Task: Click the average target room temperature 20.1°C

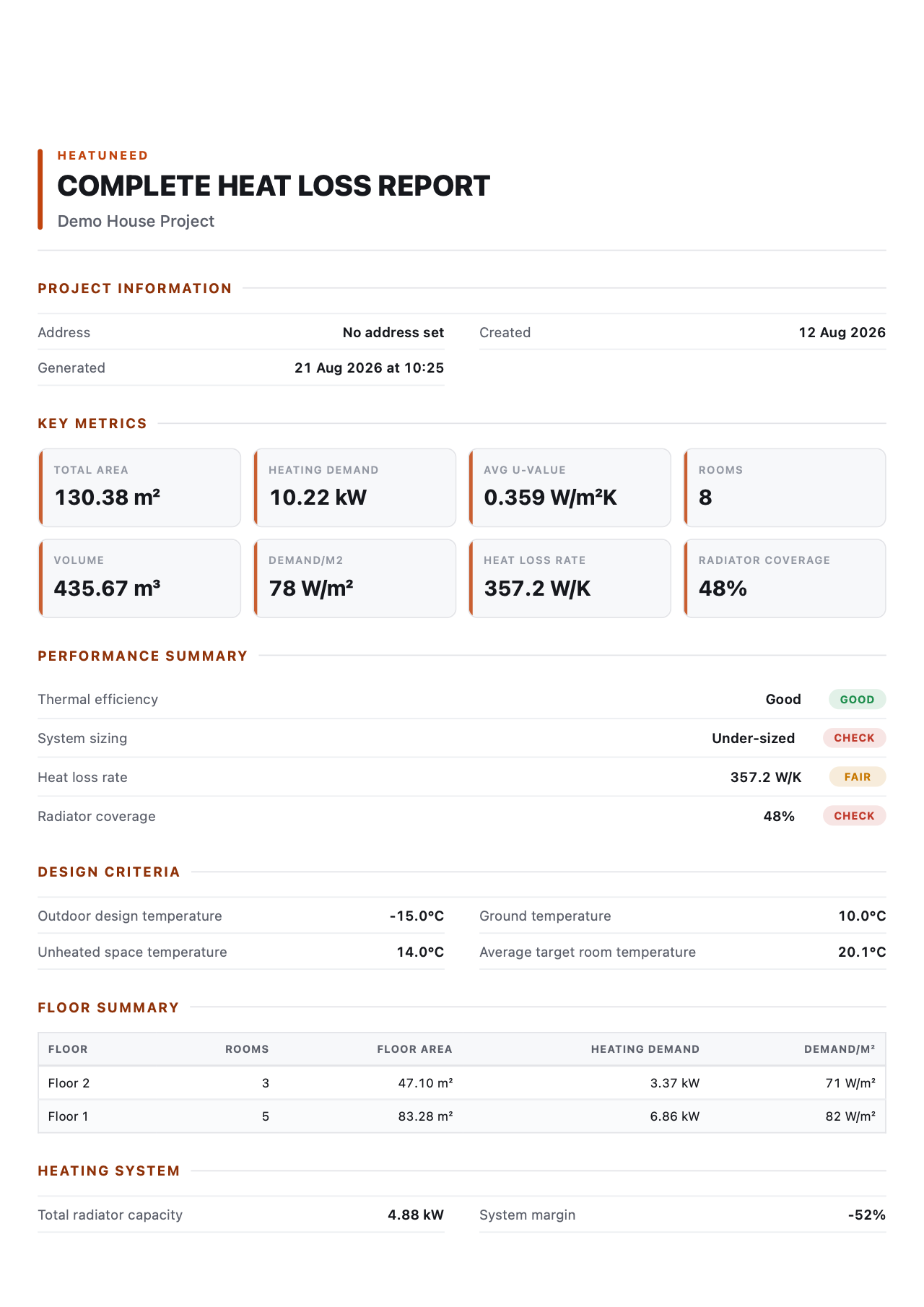Action: point(862,952)
